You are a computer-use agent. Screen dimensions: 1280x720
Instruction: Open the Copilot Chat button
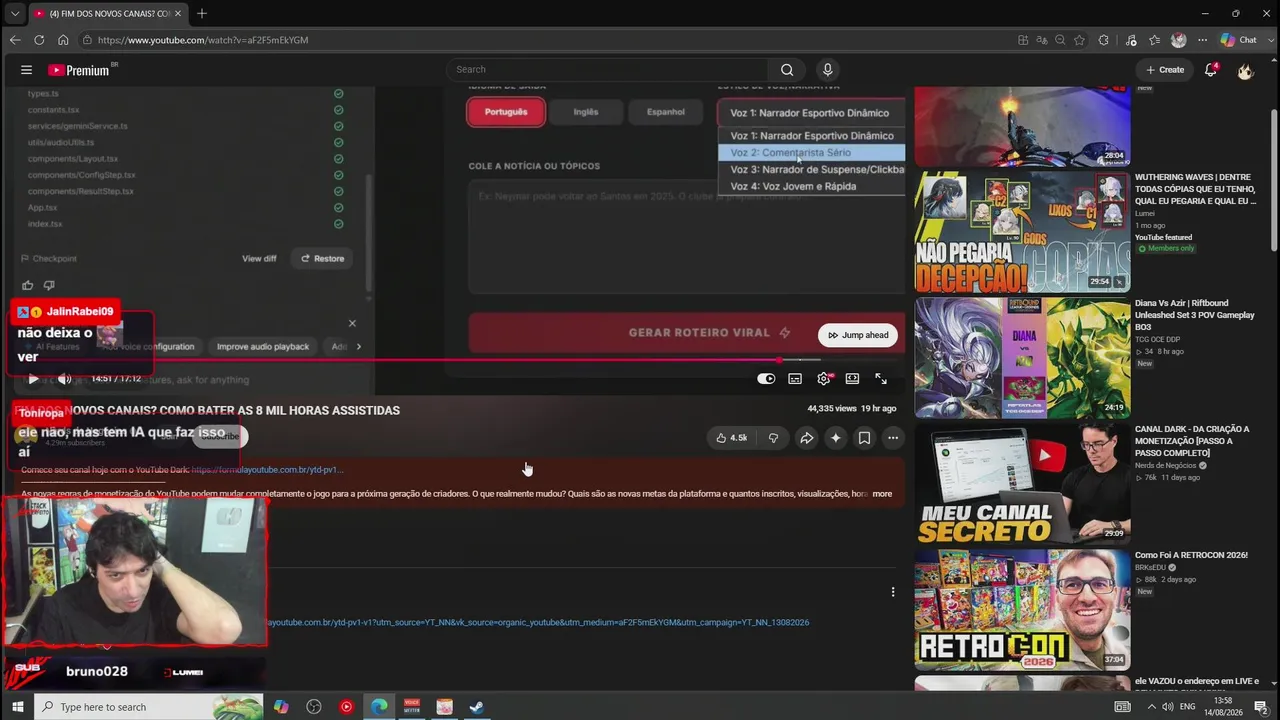coord(1239,40)
